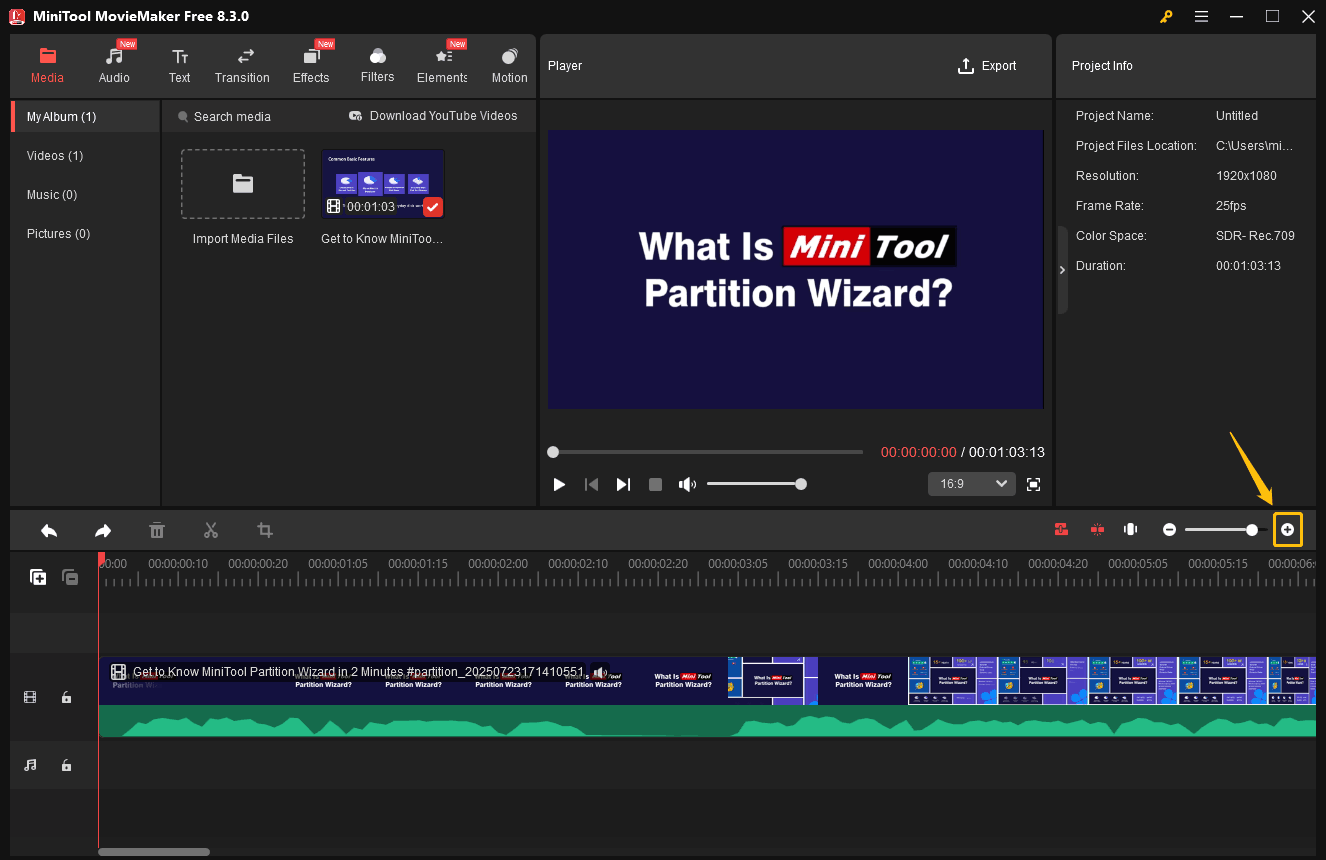Click the Untitled project name
This screenshot has height=860, width=1326.
point(1237,116)
